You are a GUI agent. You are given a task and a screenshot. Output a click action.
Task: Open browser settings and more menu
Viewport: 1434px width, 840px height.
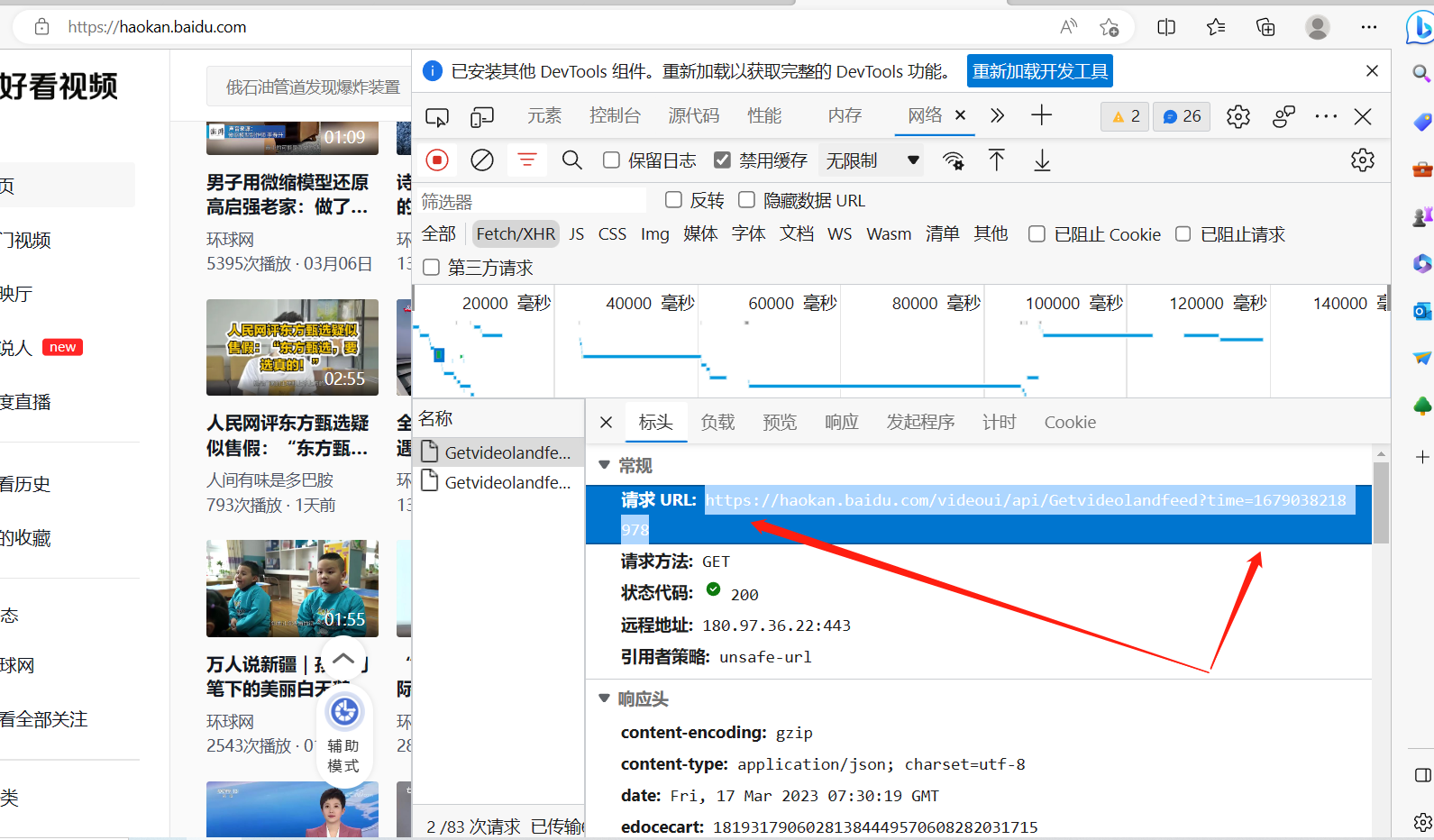(1369, 27)
